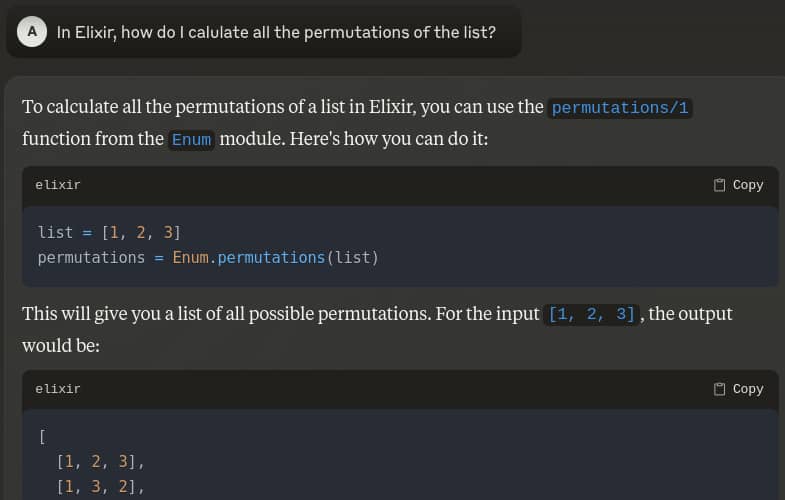Image resolution: width=785 pixels, height=500 pixels.
Task: Click the output line [1, 2, 3],
Action: [101, 462]
